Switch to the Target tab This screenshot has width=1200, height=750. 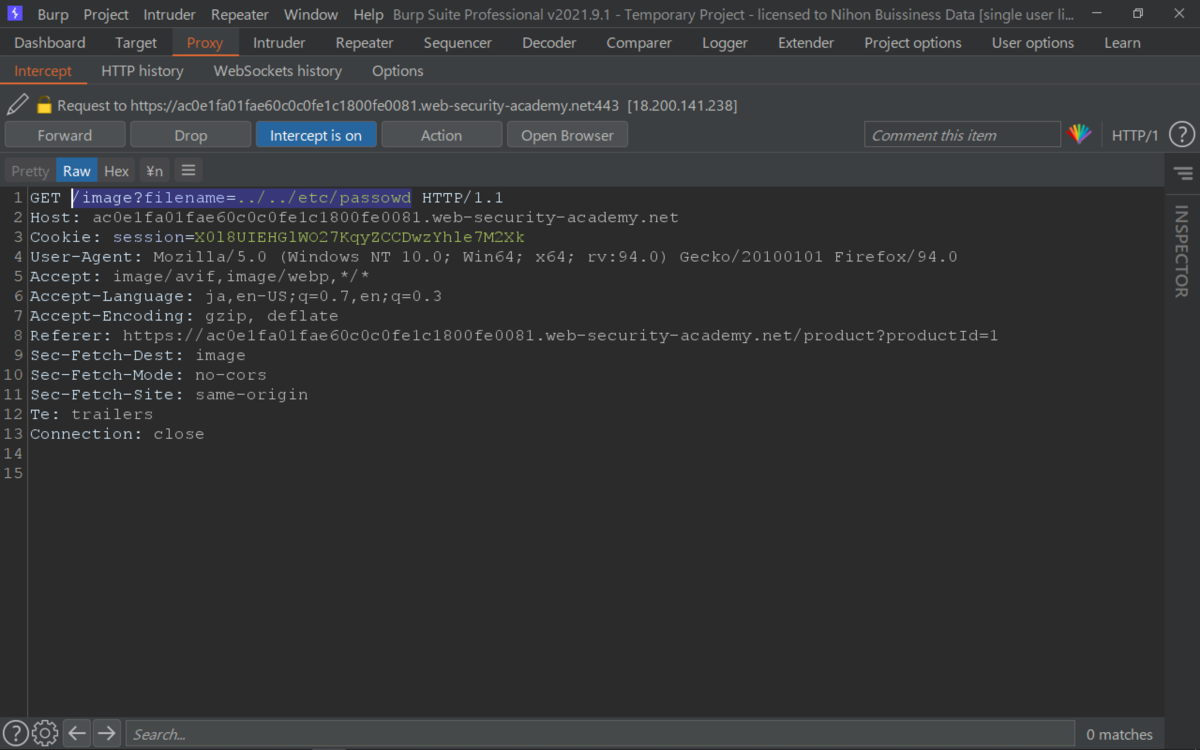coord(136,43)
